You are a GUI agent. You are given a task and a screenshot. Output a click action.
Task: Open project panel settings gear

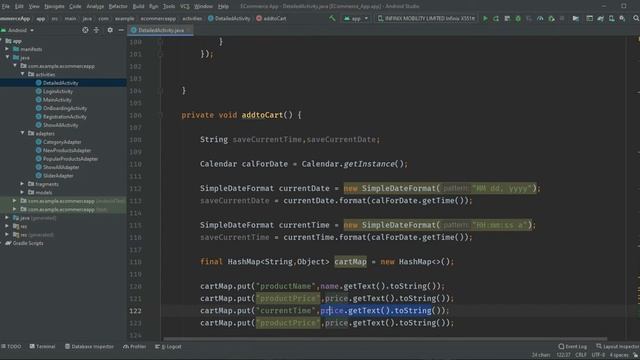[110, 30]
